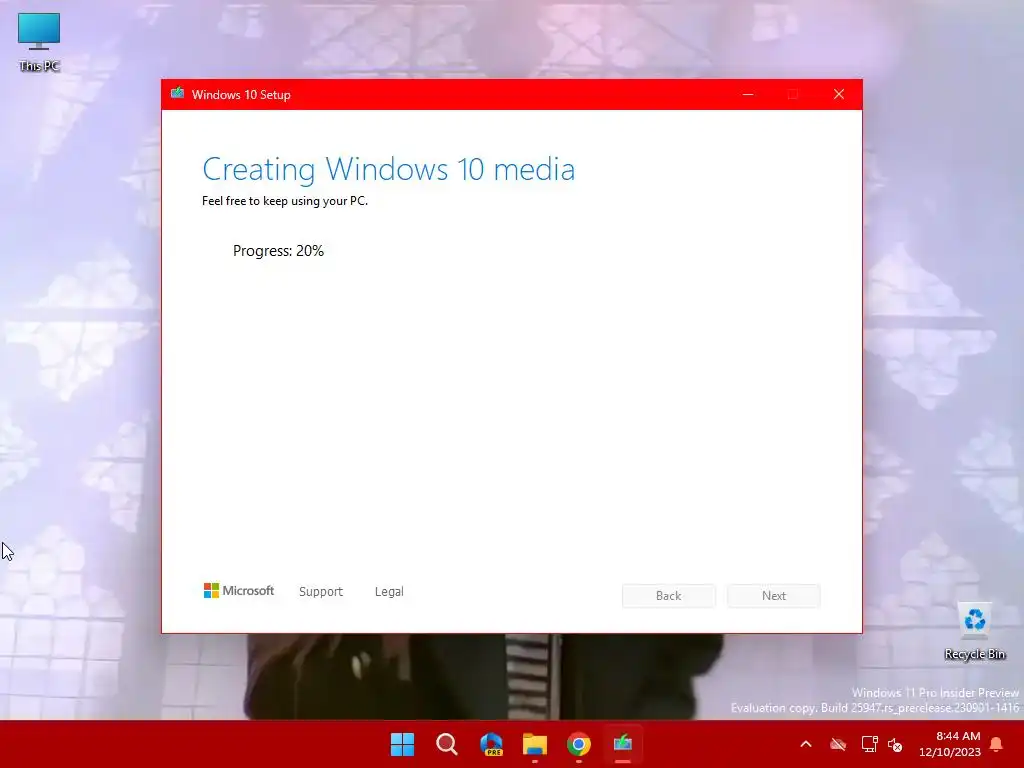
Task: Click the disabled maximize button
Action: [793, 95]
